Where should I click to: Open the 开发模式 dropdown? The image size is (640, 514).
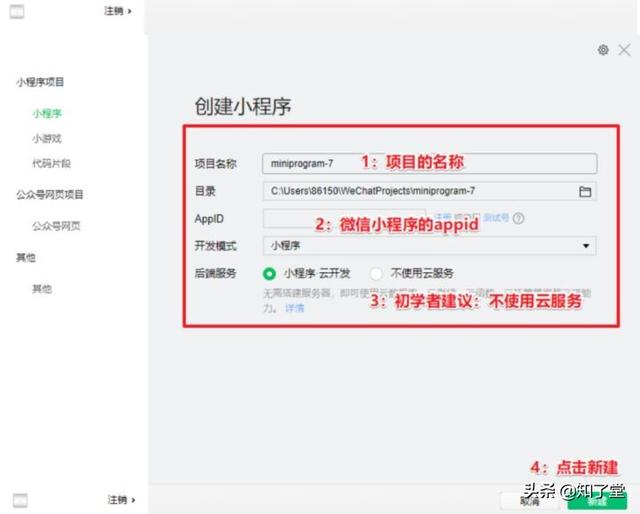tap(429, 246)
